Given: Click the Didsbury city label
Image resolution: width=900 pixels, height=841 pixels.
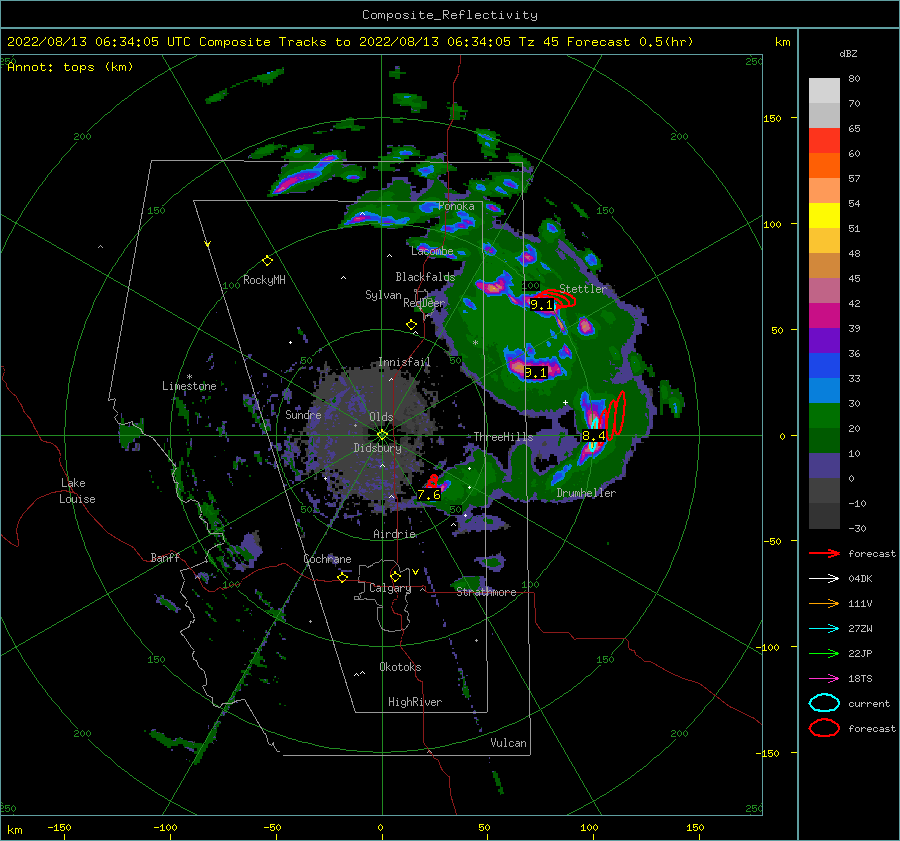Looking at the screenshot, I should coord(378,448).
